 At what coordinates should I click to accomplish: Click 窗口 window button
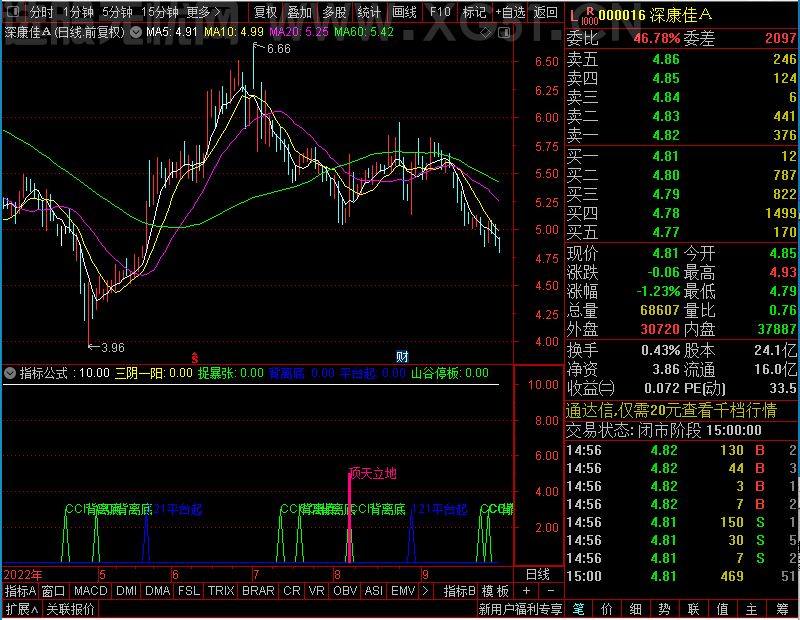54,591
